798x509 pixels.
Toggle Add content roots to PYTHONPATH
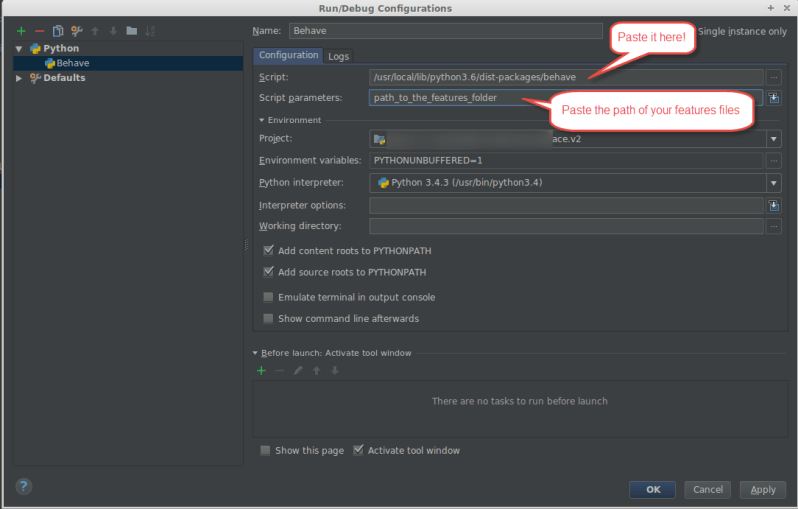pos(268,250)
